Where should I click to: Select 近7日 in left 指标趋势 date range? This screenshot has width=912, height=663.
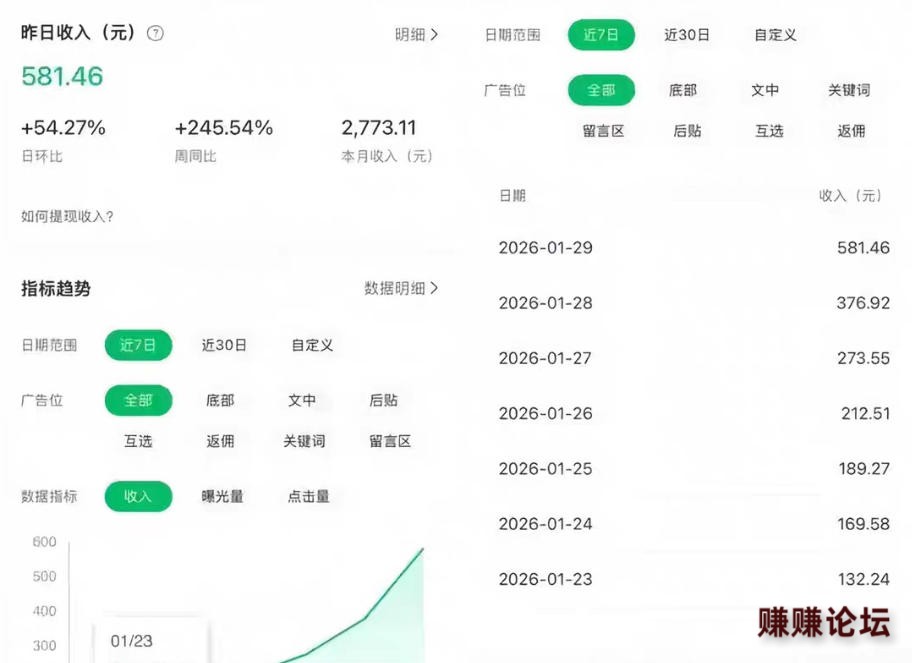tap(138, 345)
